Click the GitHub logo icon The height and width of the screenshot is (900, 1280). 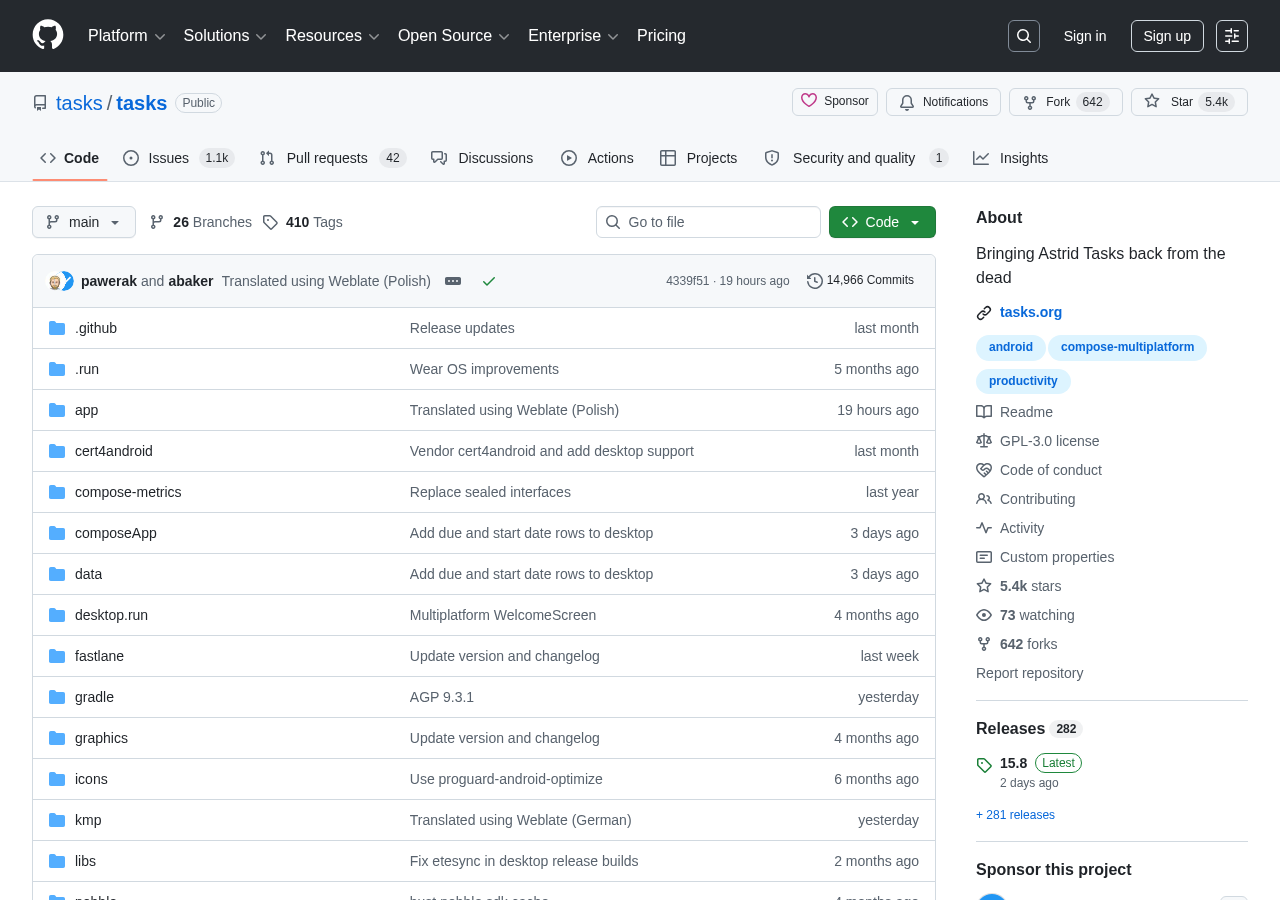point(48,35)
